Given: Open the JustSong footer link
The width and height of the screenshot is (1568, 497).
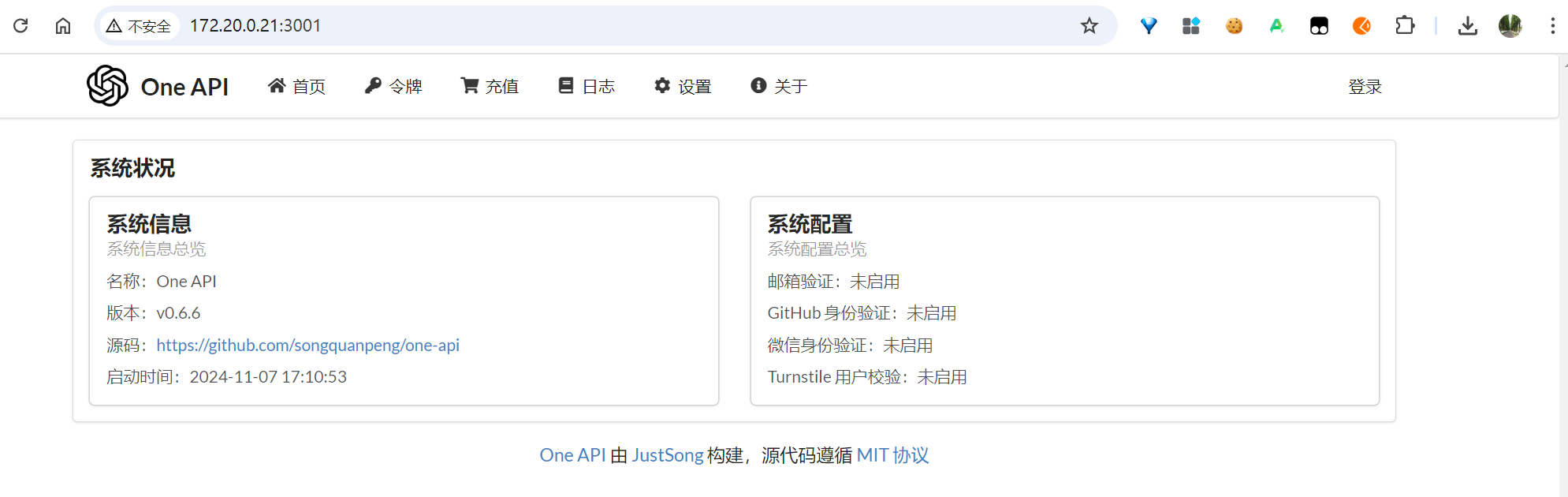Looking at the screenshot, I should (667, 455).
